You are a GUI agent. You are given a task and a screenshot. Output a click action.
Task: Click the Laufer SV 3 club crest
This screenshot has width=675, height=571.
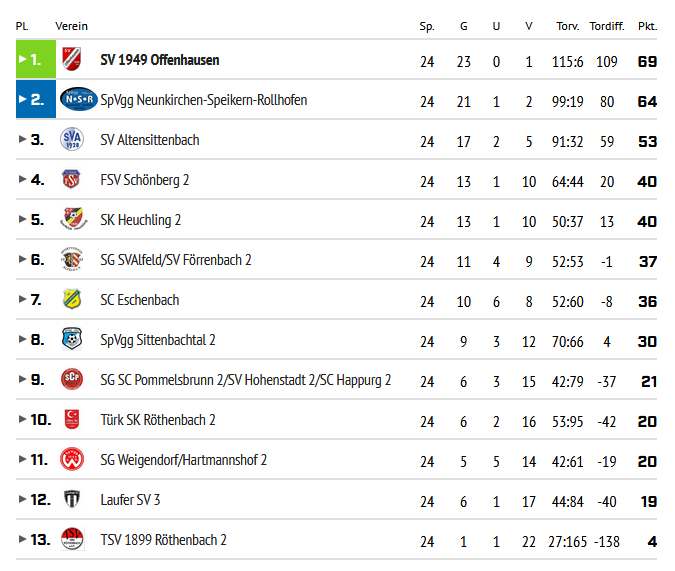pyautogui.click(x=72, y=500)
